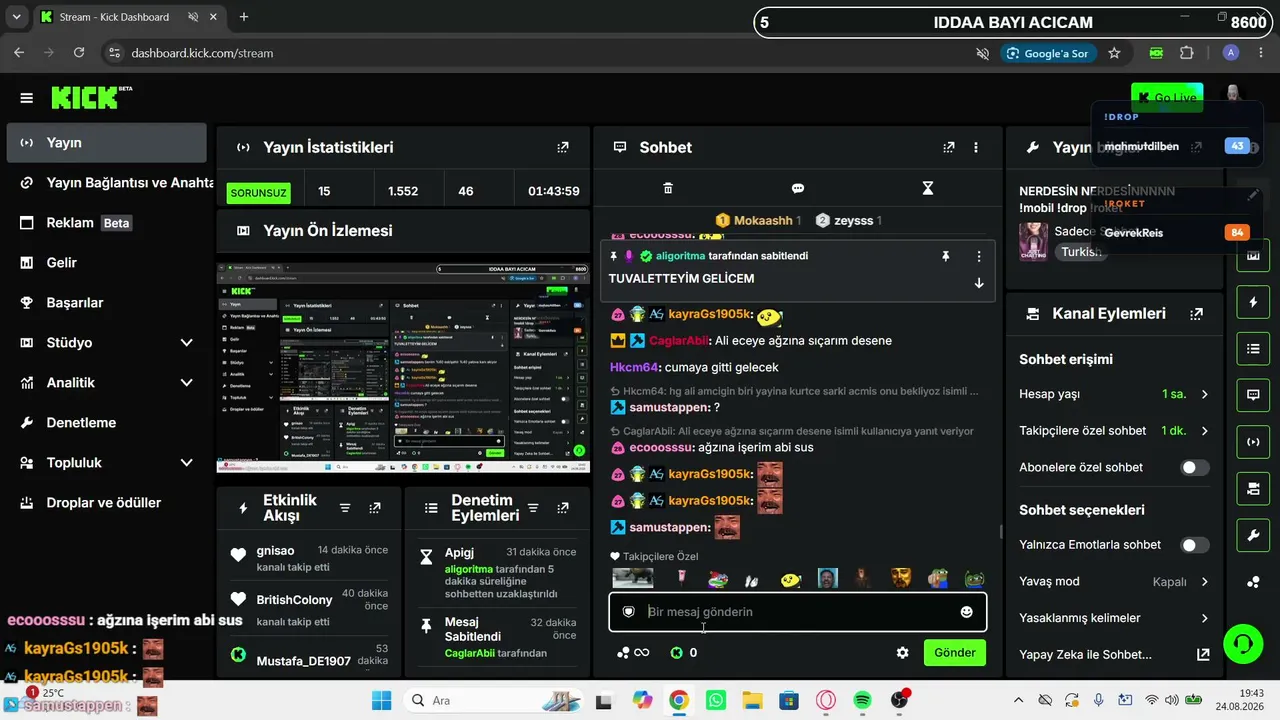Viewport: 1280px width, 720px height.
Task: Open the Chrome tab search dropdown
Action: pyautogui.click(x=16, y=17)
